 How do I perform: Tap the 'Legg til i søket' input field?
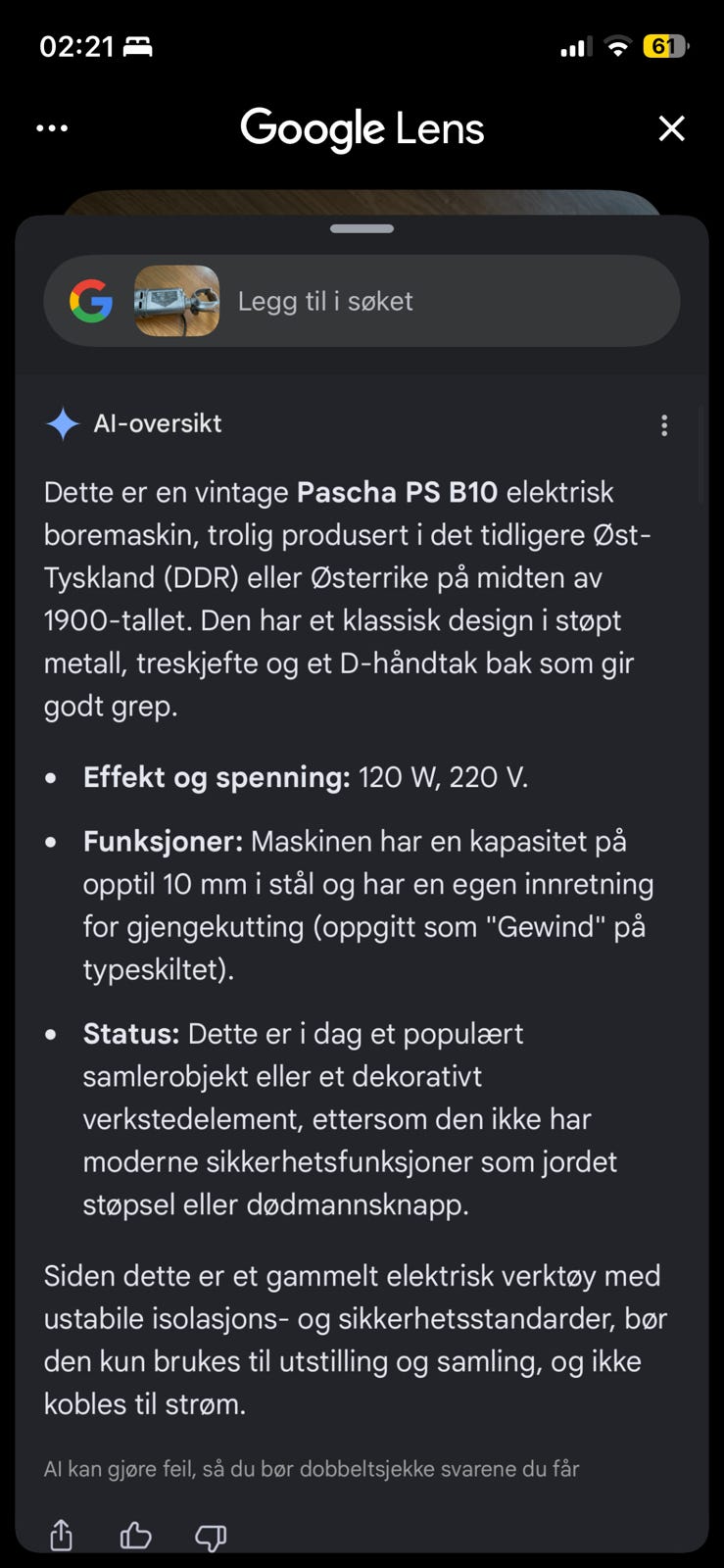362,301
